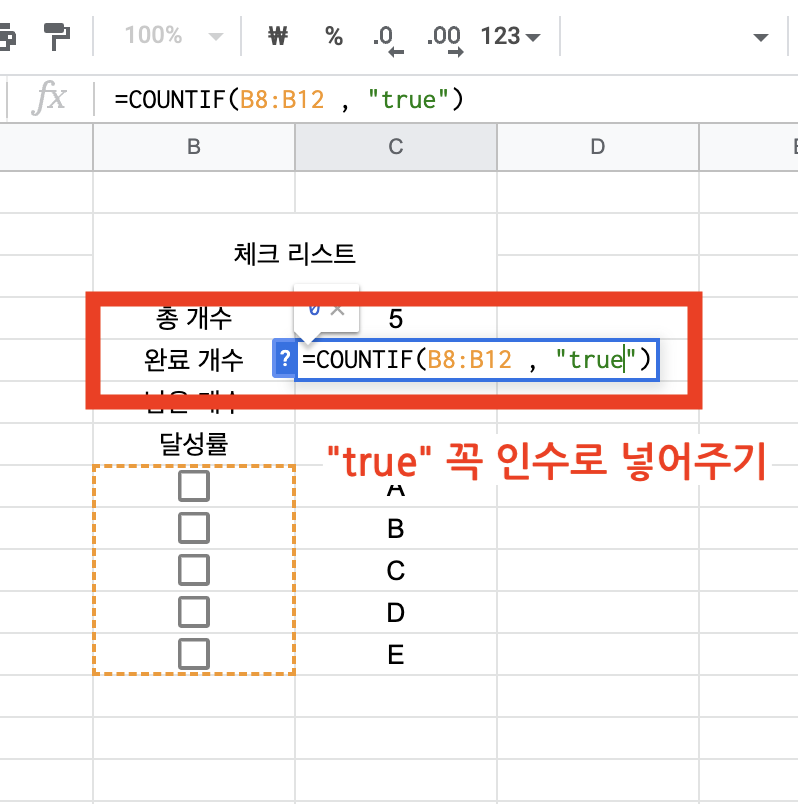Close the formula suggestion popup X

coord(337,309)
